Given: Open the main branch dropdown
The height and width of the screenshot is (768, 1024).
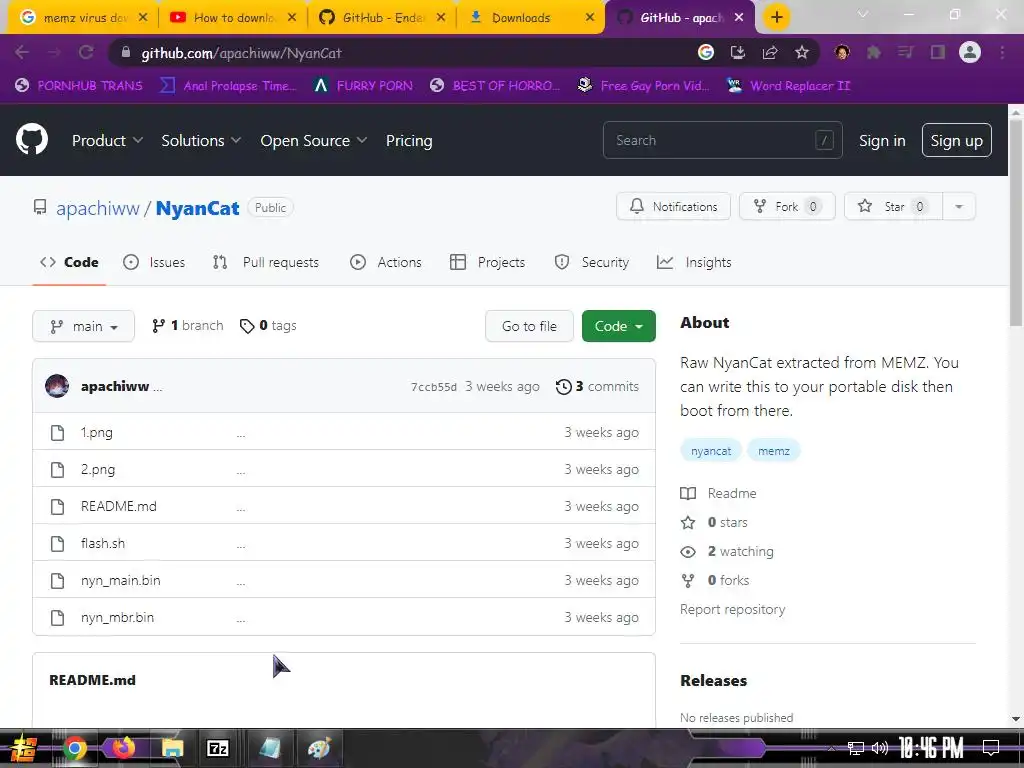Looking at the screenshot, I should pos(84,326).
